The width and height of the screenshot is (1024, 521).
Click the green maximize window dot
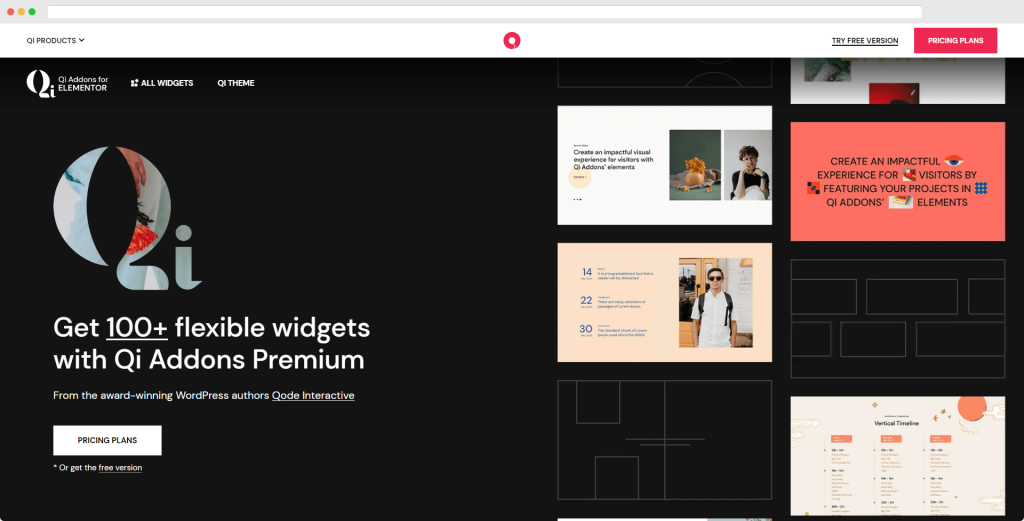(32, 12)
